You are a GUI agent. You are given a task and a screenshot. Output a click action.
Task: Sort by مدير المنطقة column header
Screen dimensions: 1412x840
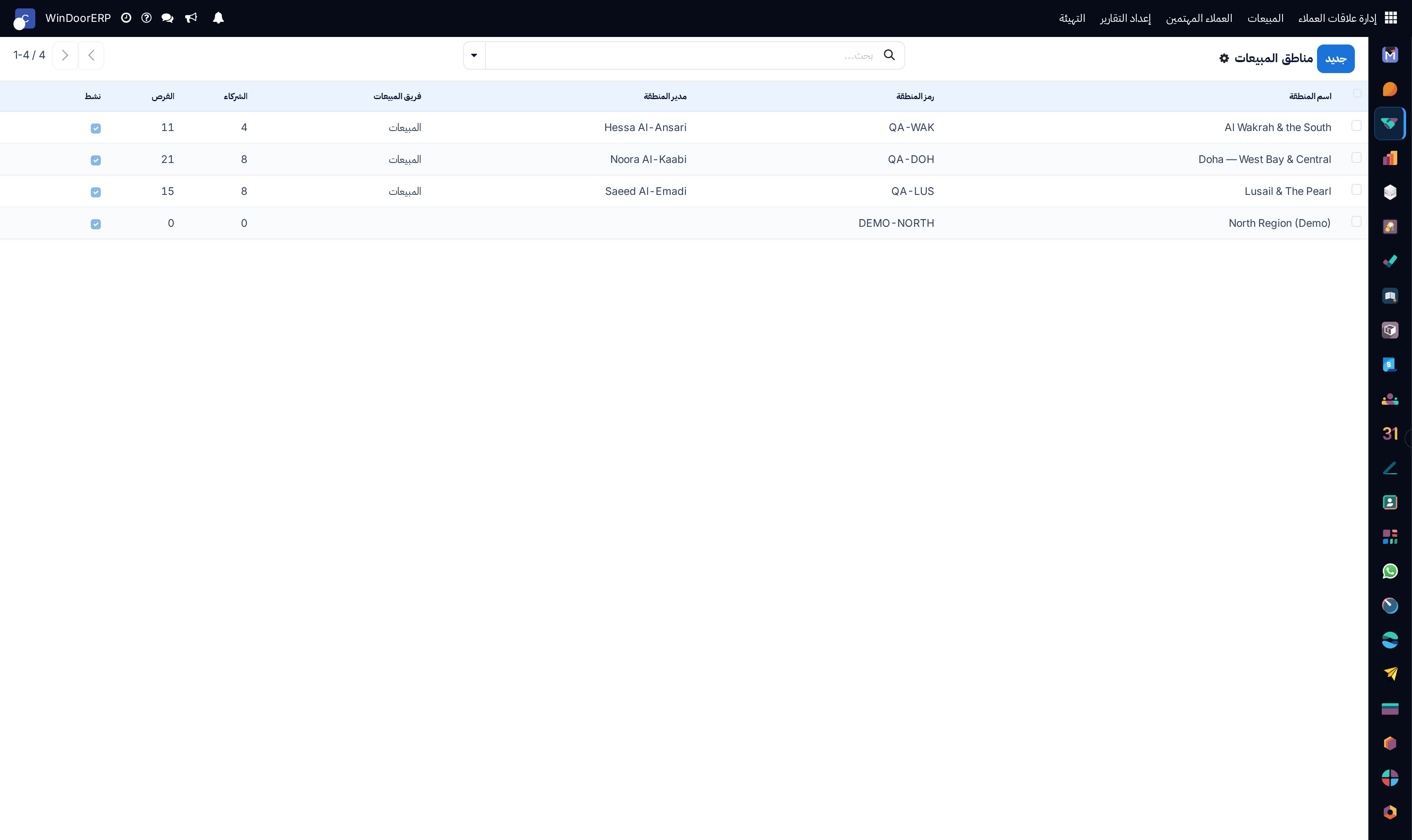665,96
